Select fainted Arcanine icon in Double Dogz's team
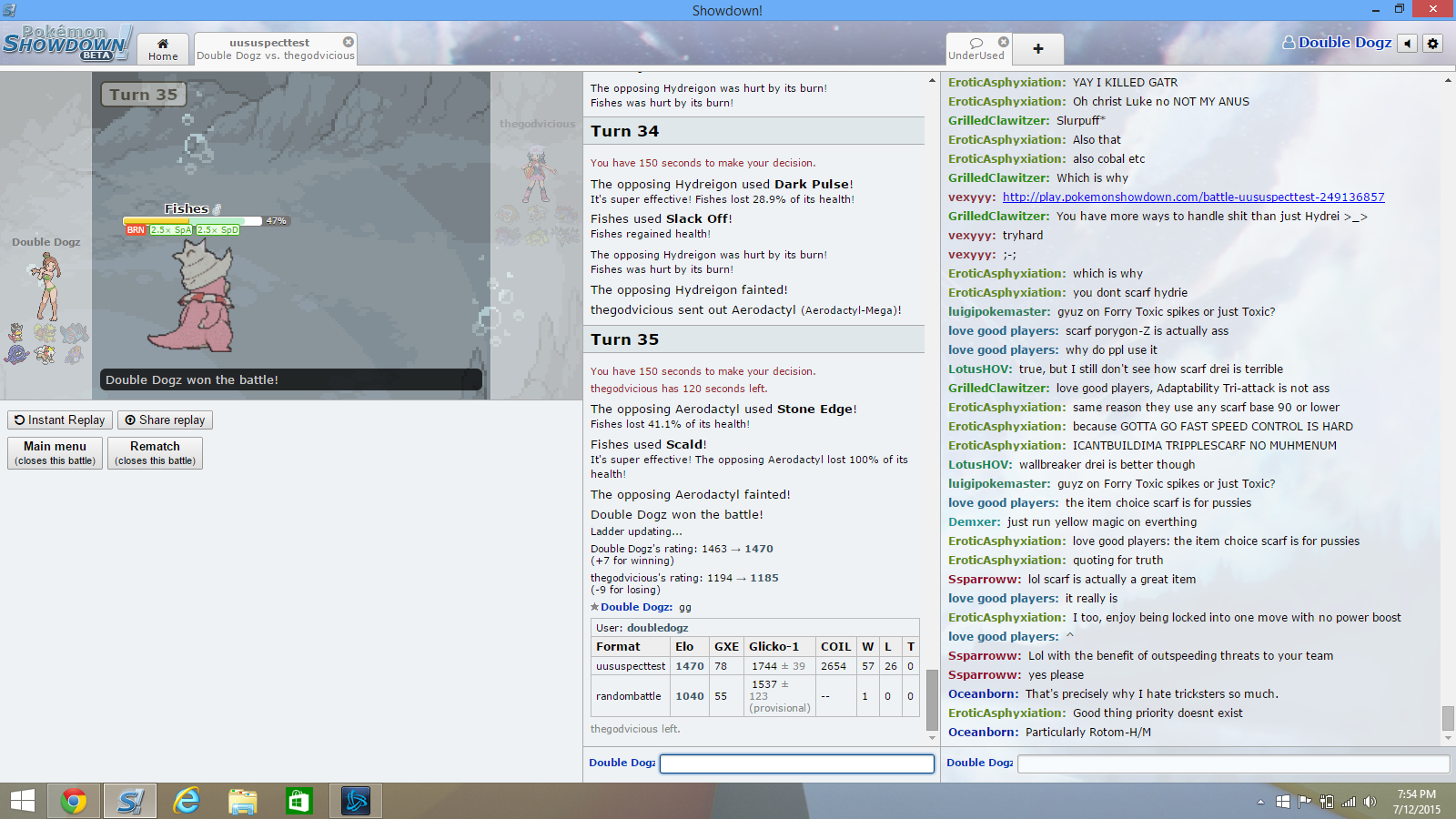 (x=45, y=332)
